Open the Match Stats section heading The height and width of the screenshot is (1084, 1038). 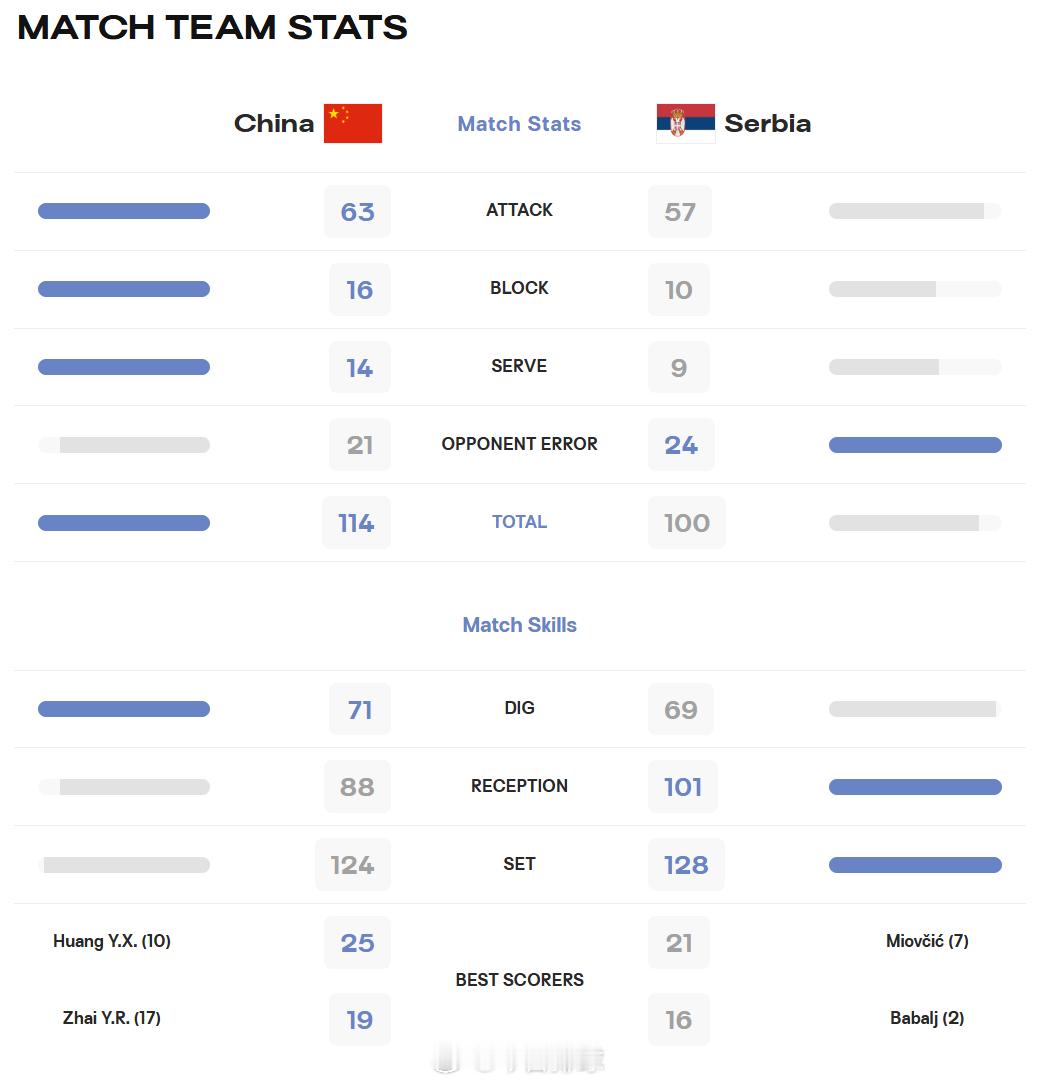click(x=519, y=124)
